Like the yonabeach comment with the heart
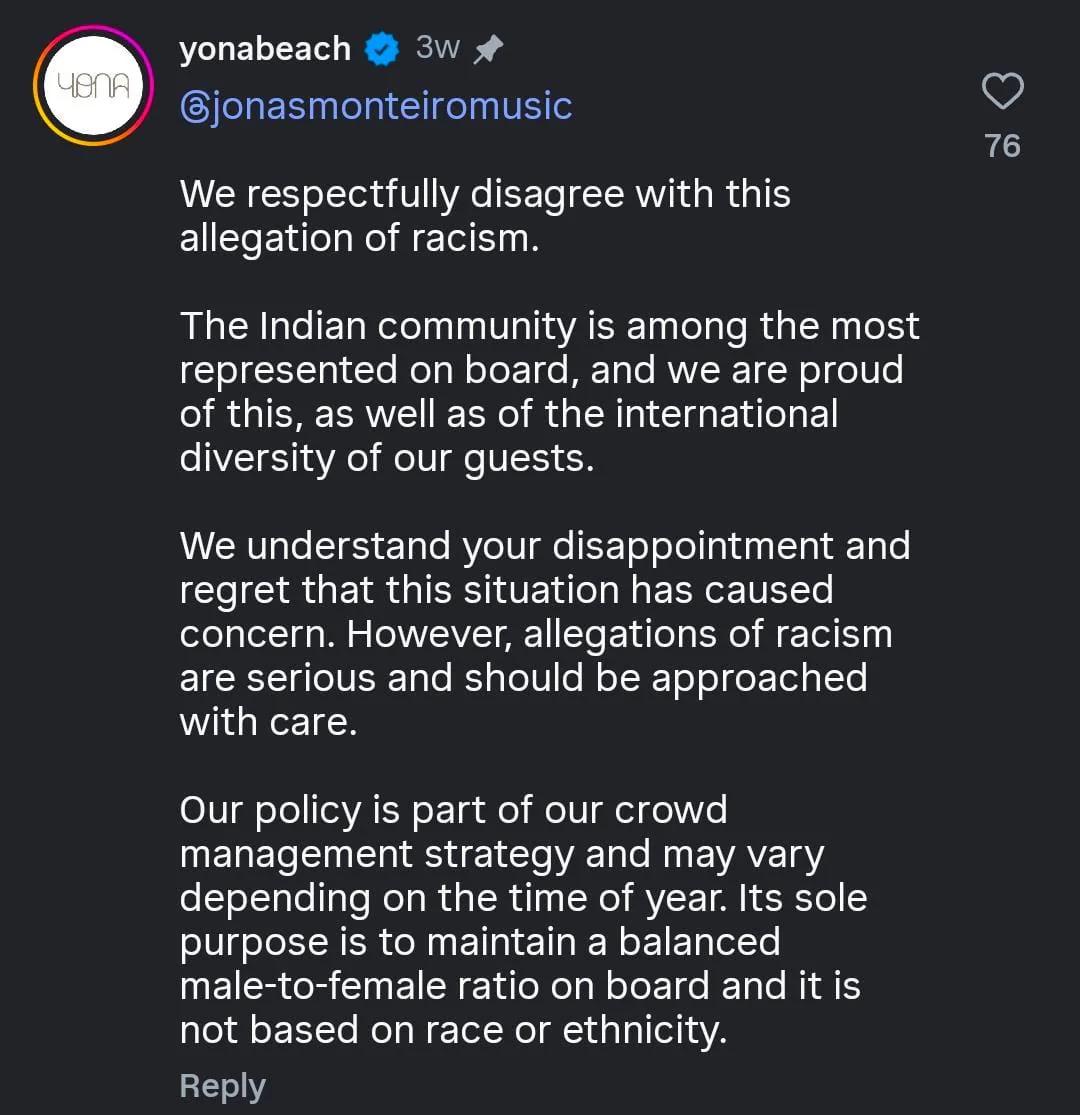The width and height of the screenshot is (1080, 1115). (x=1002, y=92)
